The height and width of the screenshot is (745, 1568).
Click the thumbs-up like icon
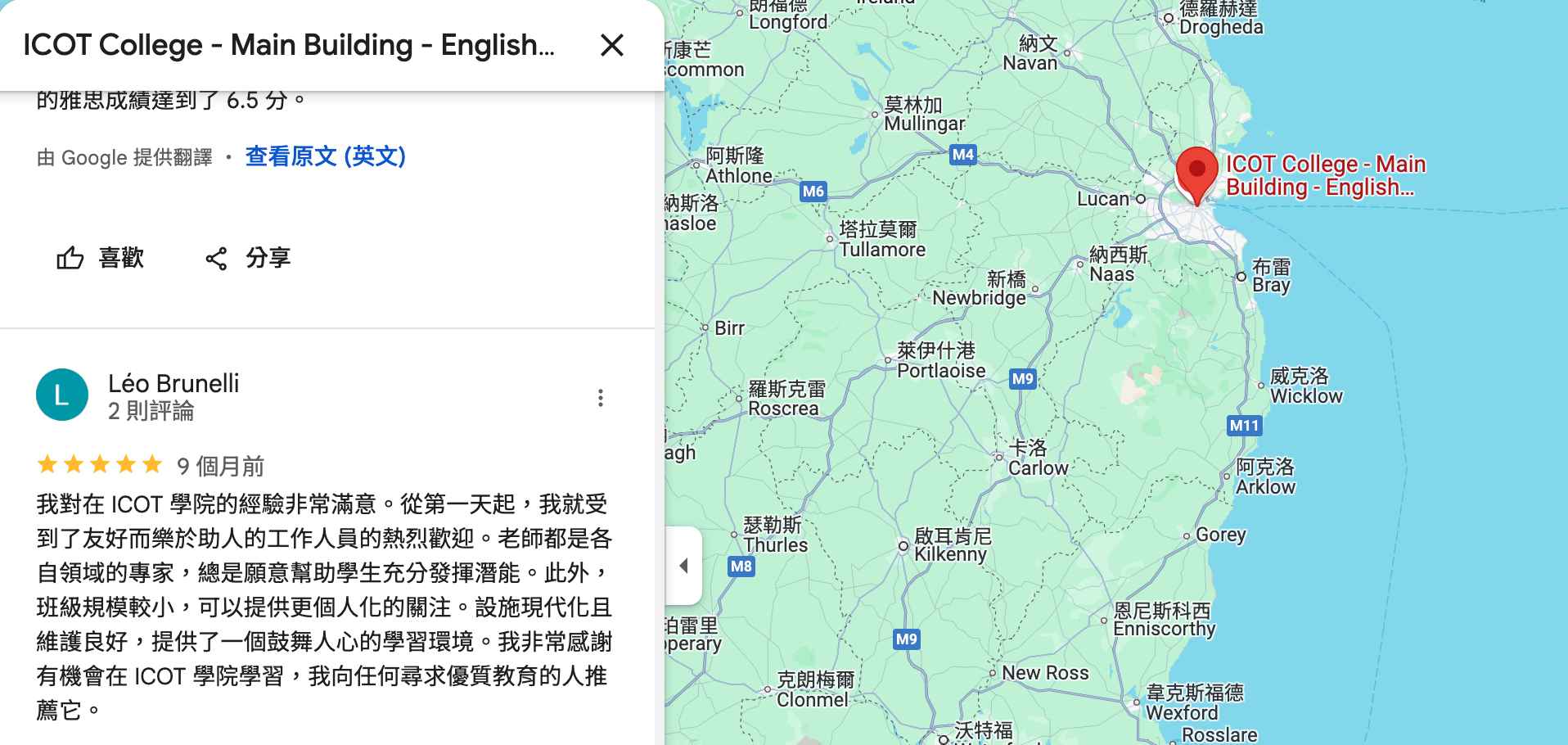pyautogui.click(x=70, y=259)
